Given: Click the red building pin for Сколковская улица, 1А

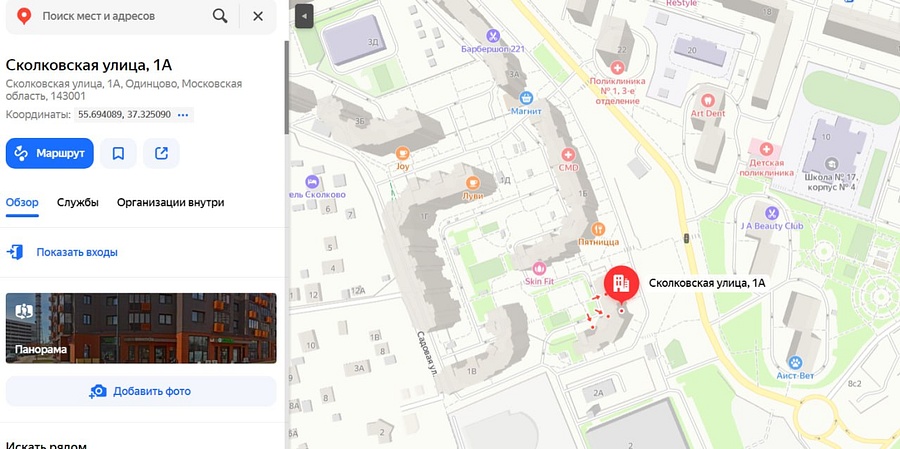Looking at the screenshot, I should [x=621, y=284].
